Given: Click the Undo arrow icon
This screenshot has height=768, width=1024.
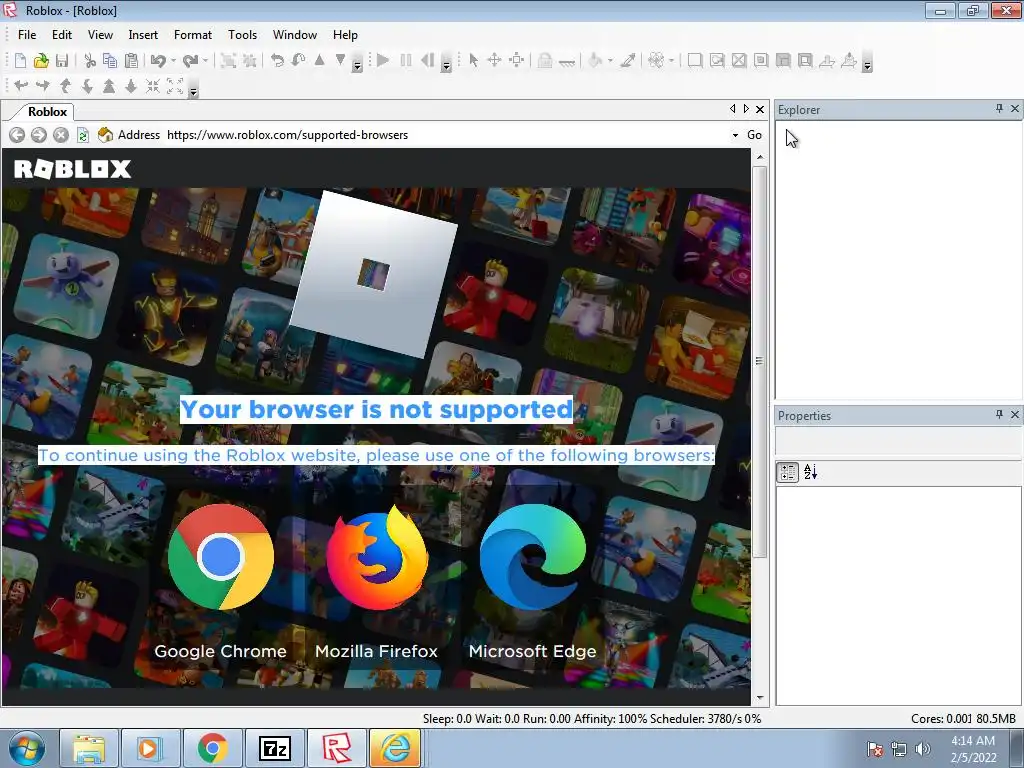Looking at the screenshot, I should (158, 61).
